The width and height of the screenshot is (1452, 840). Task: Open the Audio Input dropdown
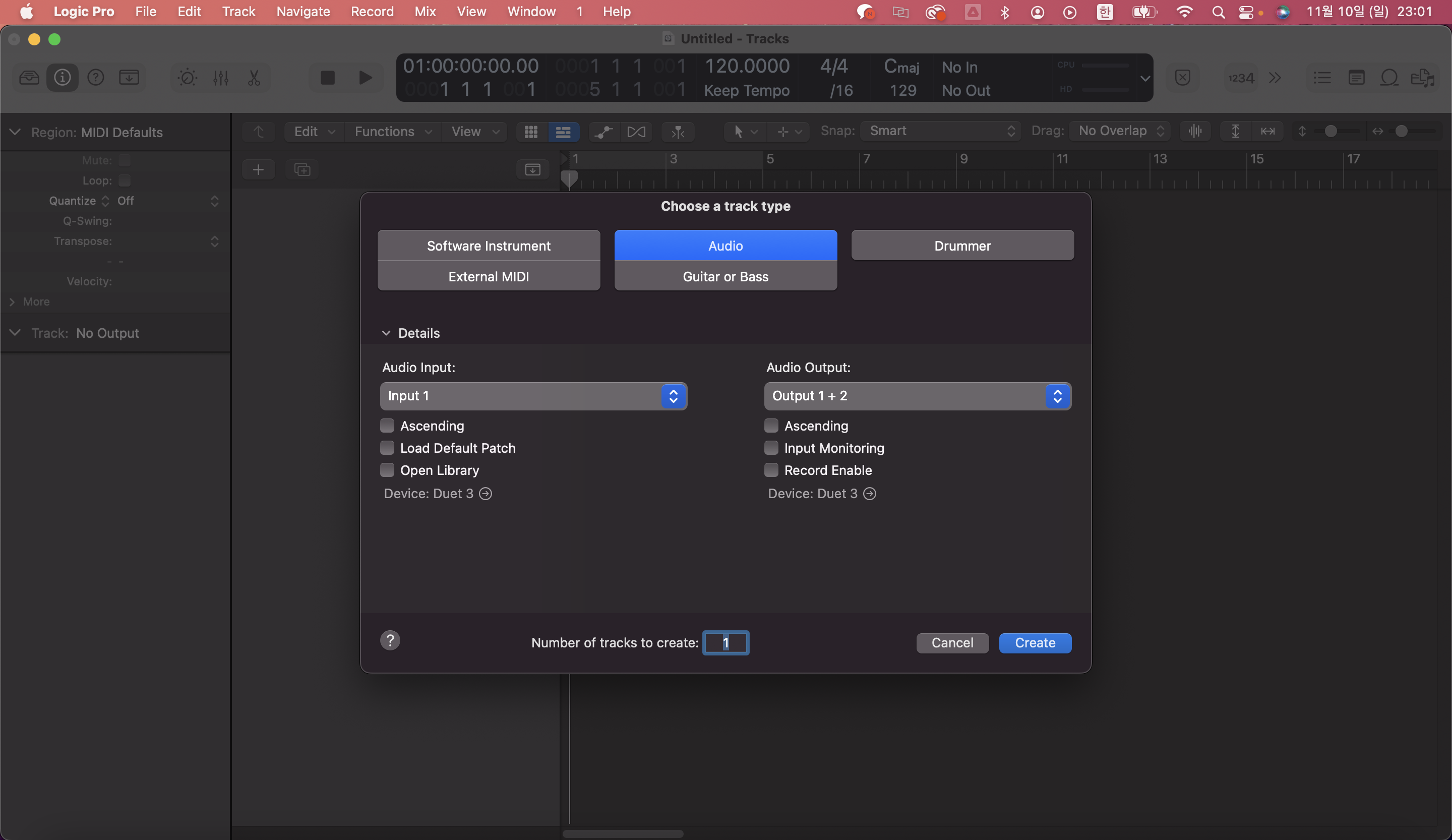click(x=533, y=396)
